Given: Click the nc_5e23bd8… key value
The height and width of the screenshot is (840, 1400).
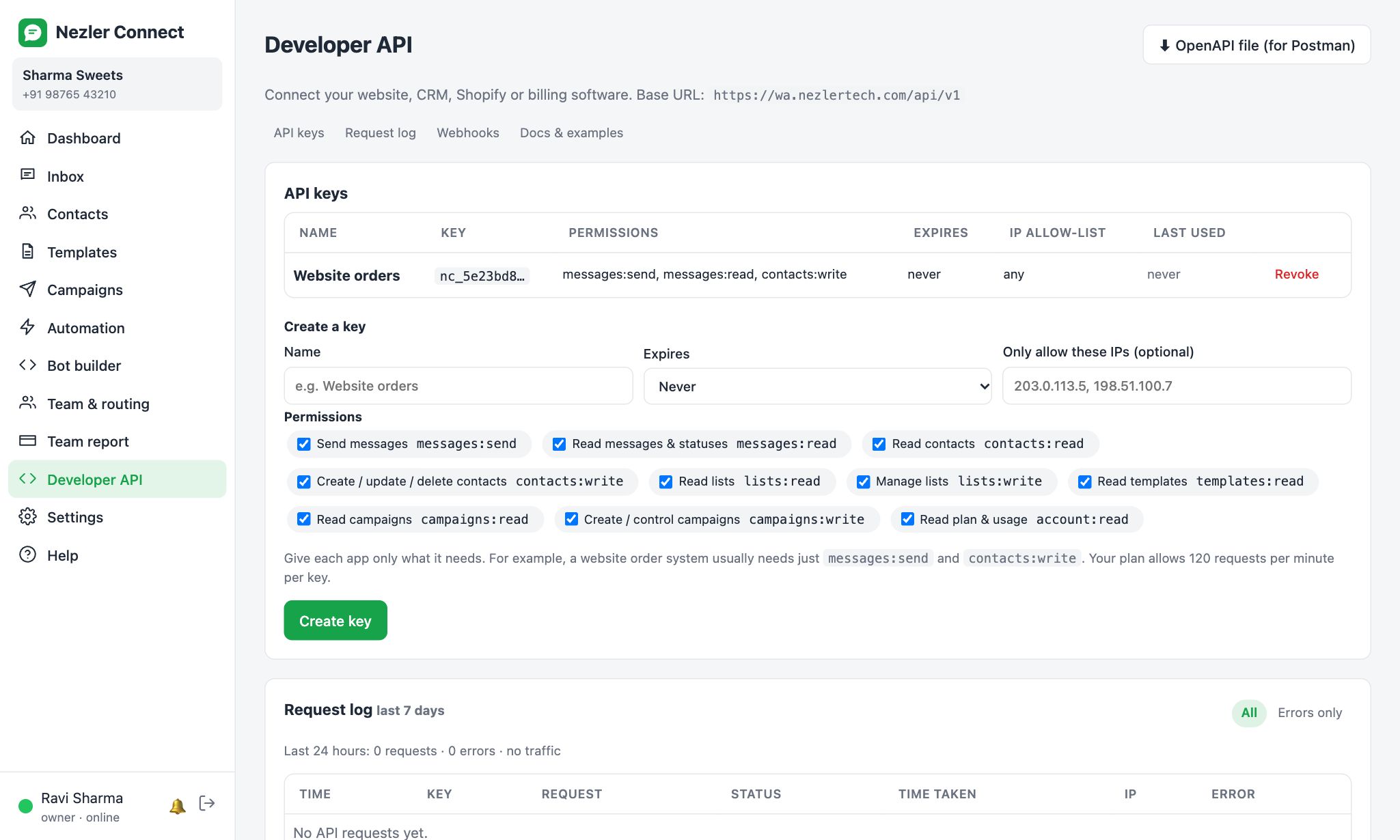Looking at the screenshot, I should pos(482,276).
